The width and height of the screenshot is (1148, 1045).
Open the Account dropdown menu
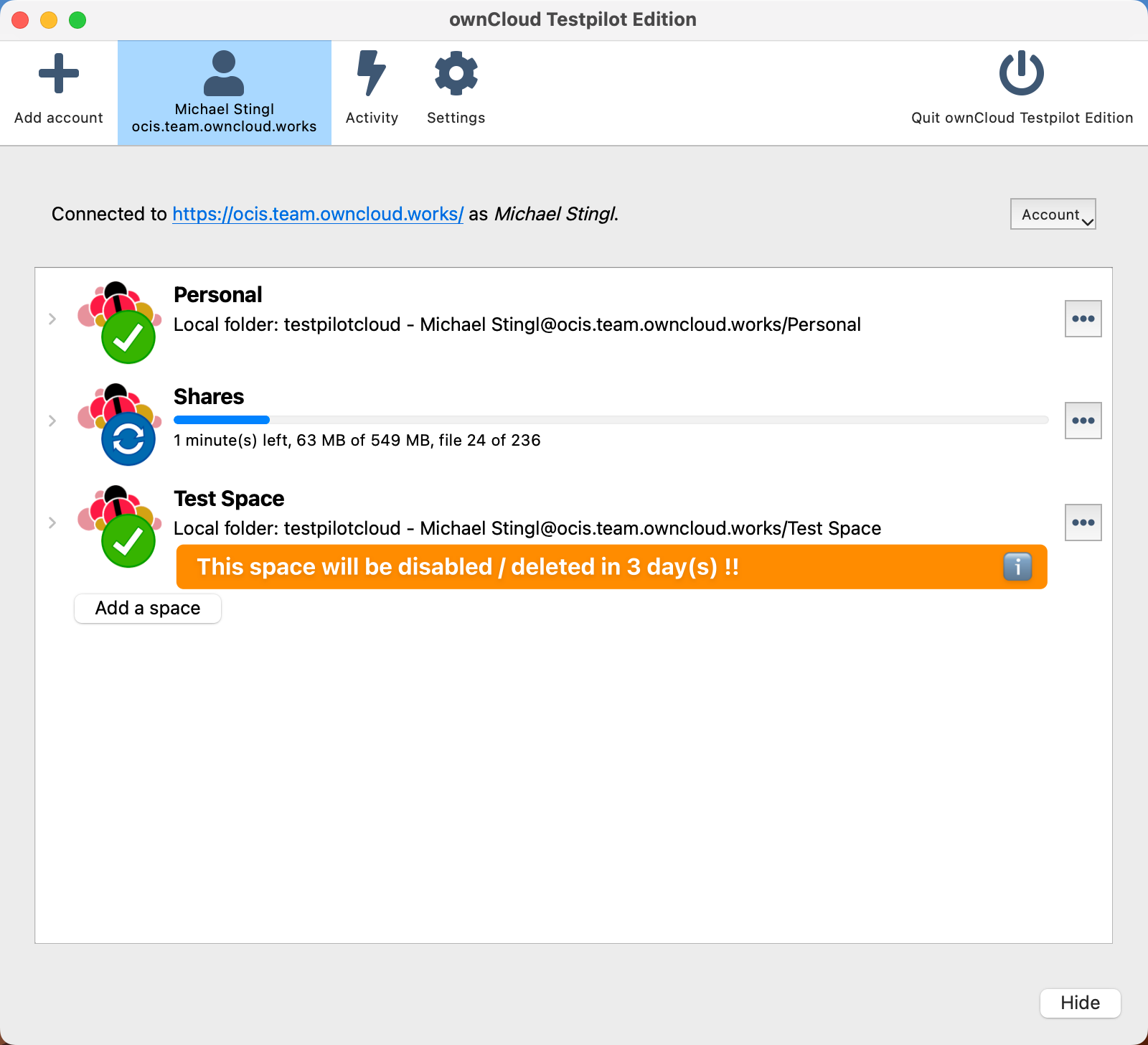[1053, 214]
